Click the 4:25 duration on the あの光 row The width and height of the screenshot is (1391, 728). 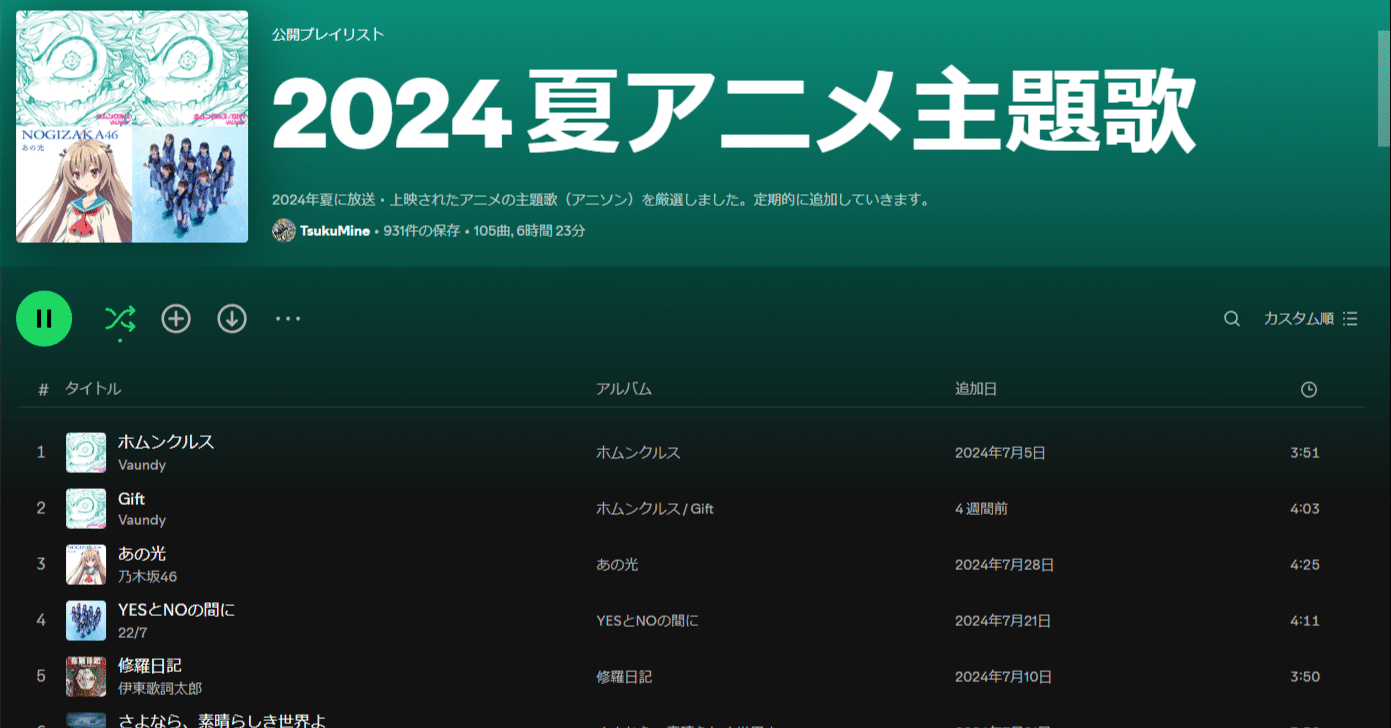tap(1305, 565)
